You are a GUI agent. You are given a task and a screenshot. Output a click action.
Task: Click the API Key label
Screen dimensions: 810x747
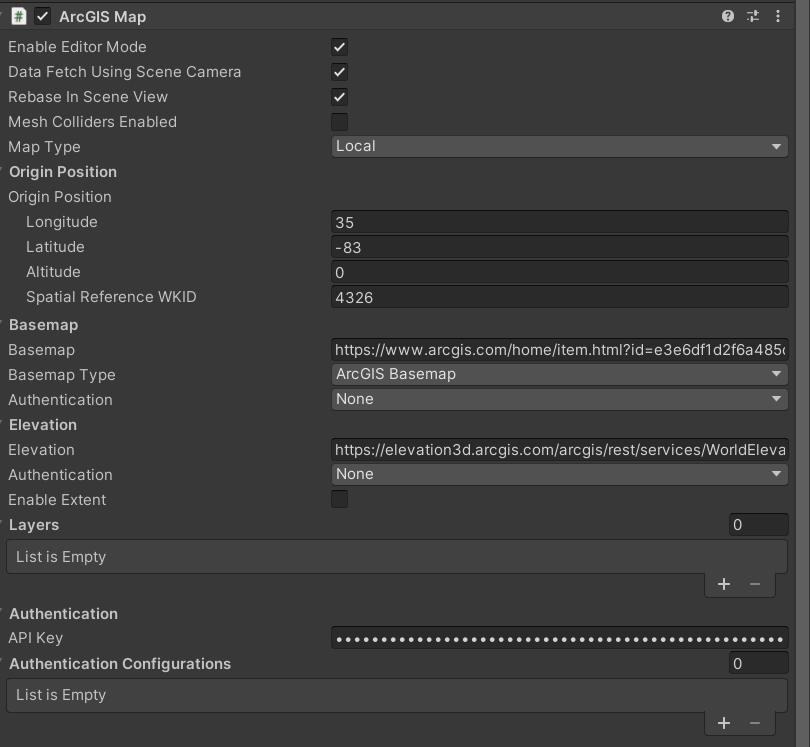(x=36, y=638)
